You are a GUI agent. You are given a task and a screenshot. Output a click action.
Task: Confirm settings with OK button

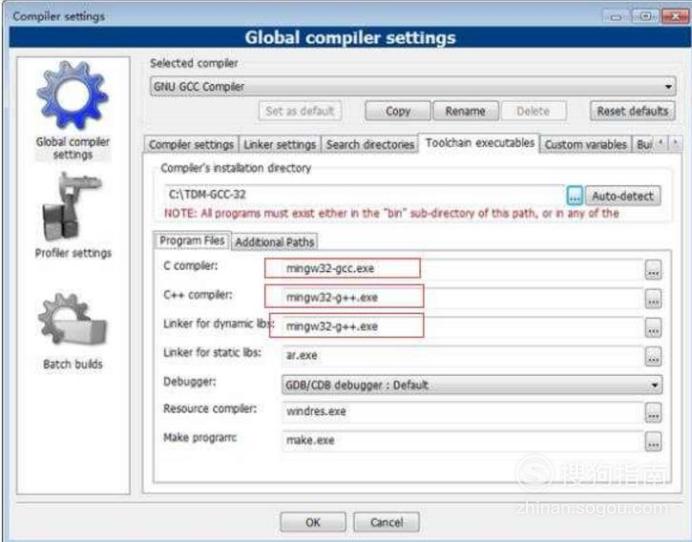[312, 522]
